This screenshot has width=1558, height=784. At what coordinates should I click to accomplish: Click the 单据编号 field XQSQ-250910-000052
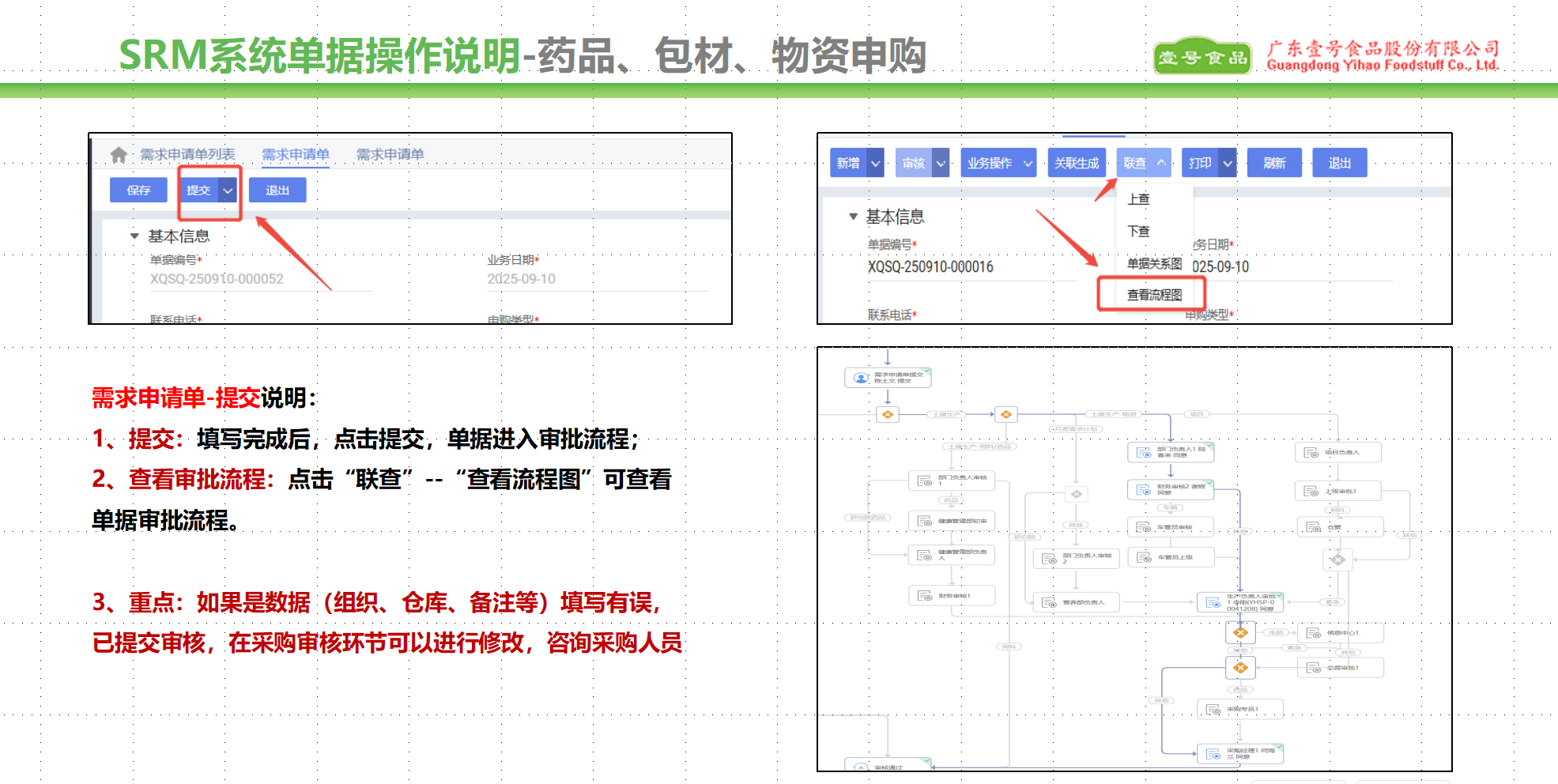pos(217,279)
